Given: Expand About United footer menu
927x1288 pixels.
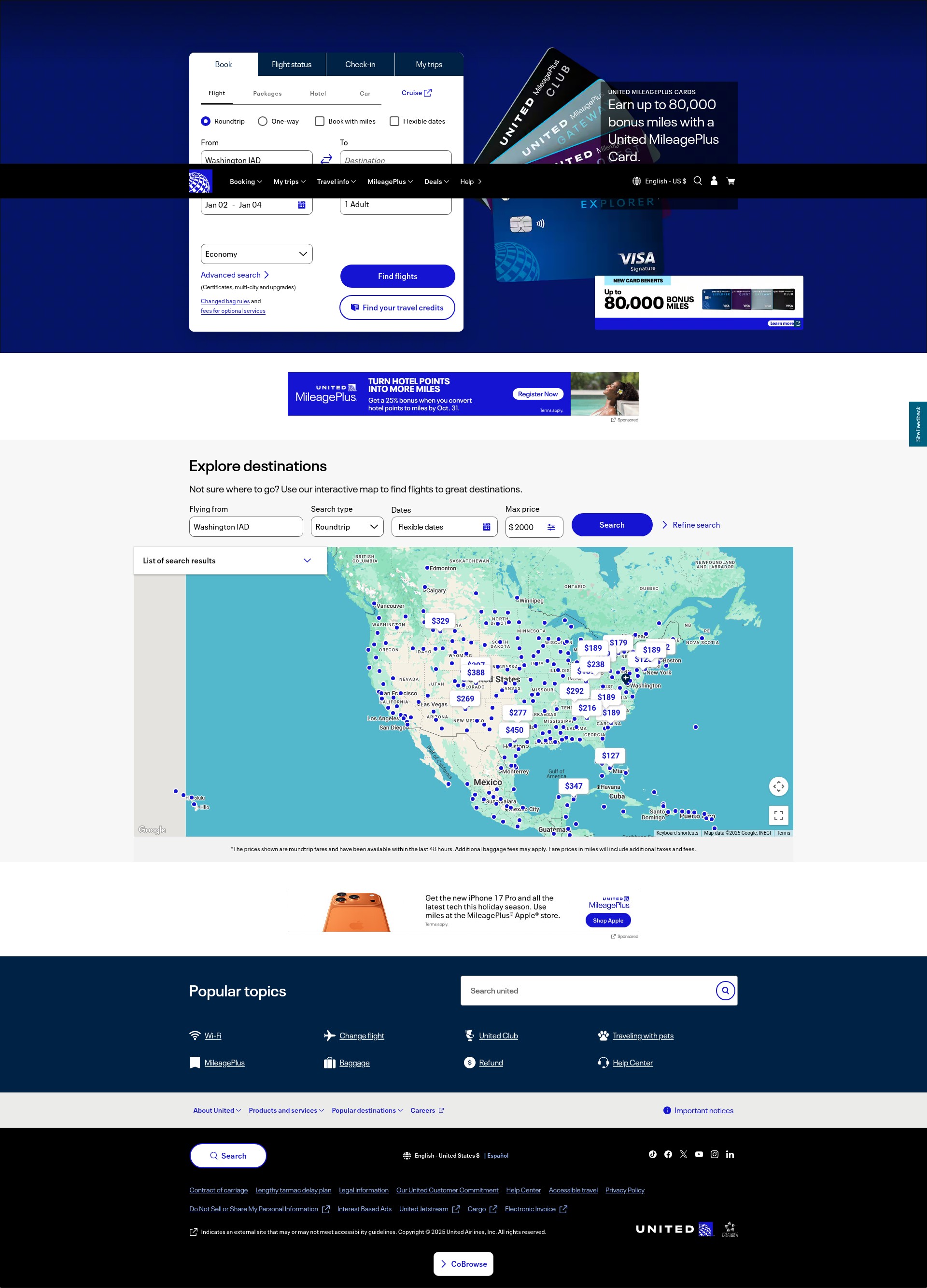Looking at the screenshot, I should click(217, 1110).
